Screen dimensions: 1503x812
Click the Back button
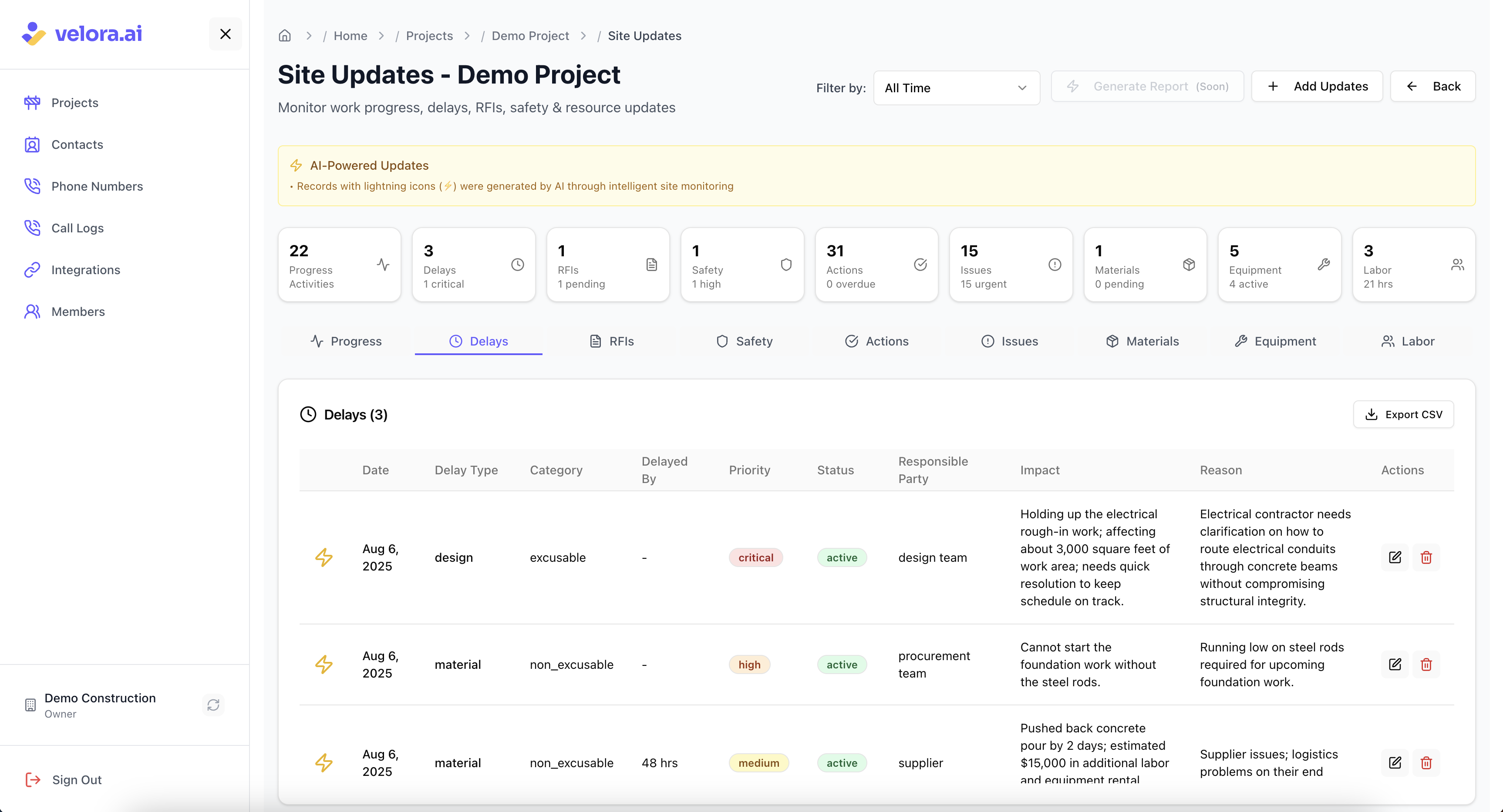click(1433, 86)
